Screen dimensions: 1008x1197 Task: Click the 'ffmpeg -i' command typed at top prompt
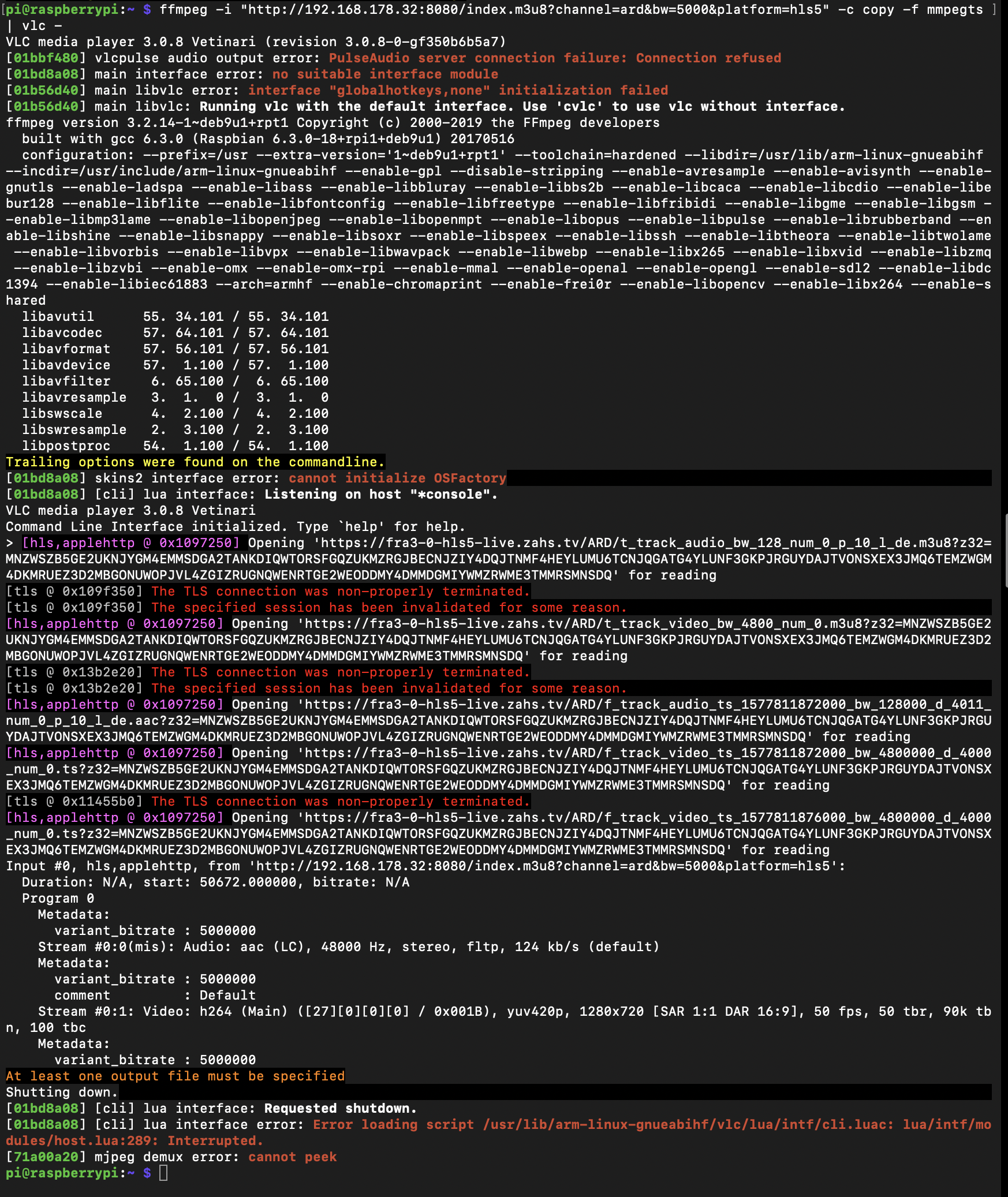(572, 9)
